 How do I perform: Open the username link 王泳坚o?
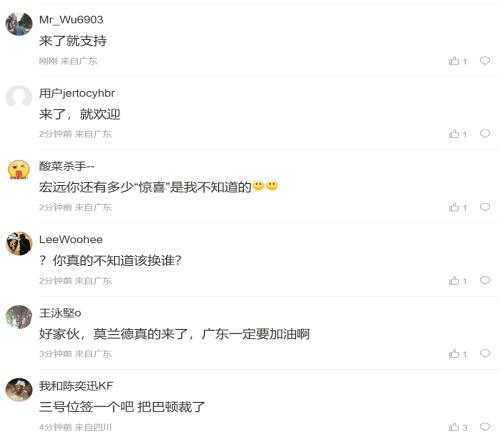(60, 313)
